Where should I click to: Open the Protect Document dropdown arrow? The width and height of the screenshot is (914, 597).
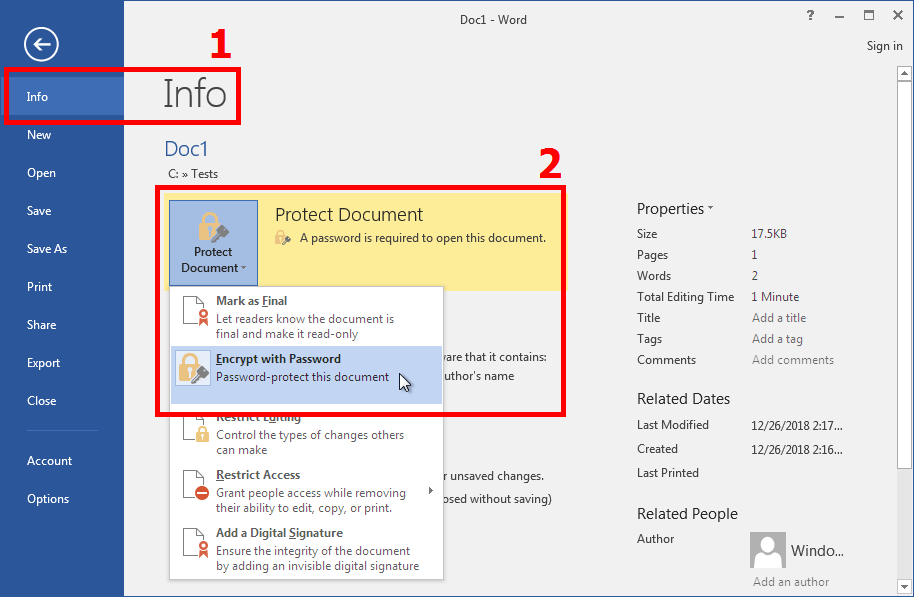(x=244, y=268)
